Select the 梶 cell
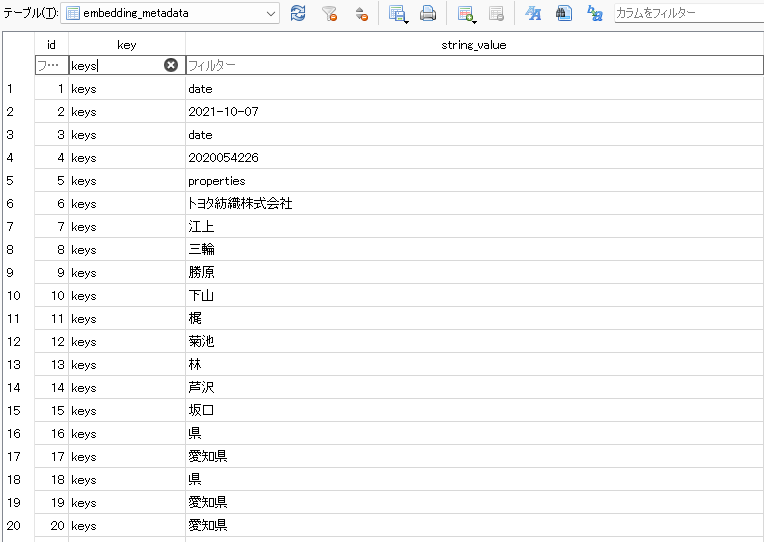The image size is (764, 542). (474, 318)
